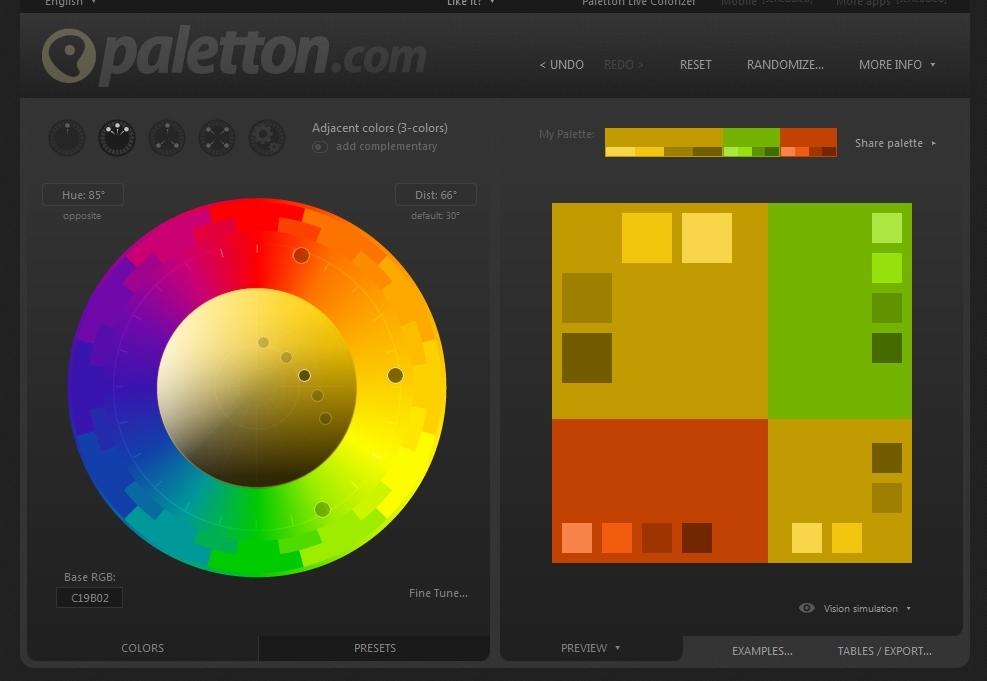
Task: Click the Base RGB input field C19B02
Action: point(90,598)
